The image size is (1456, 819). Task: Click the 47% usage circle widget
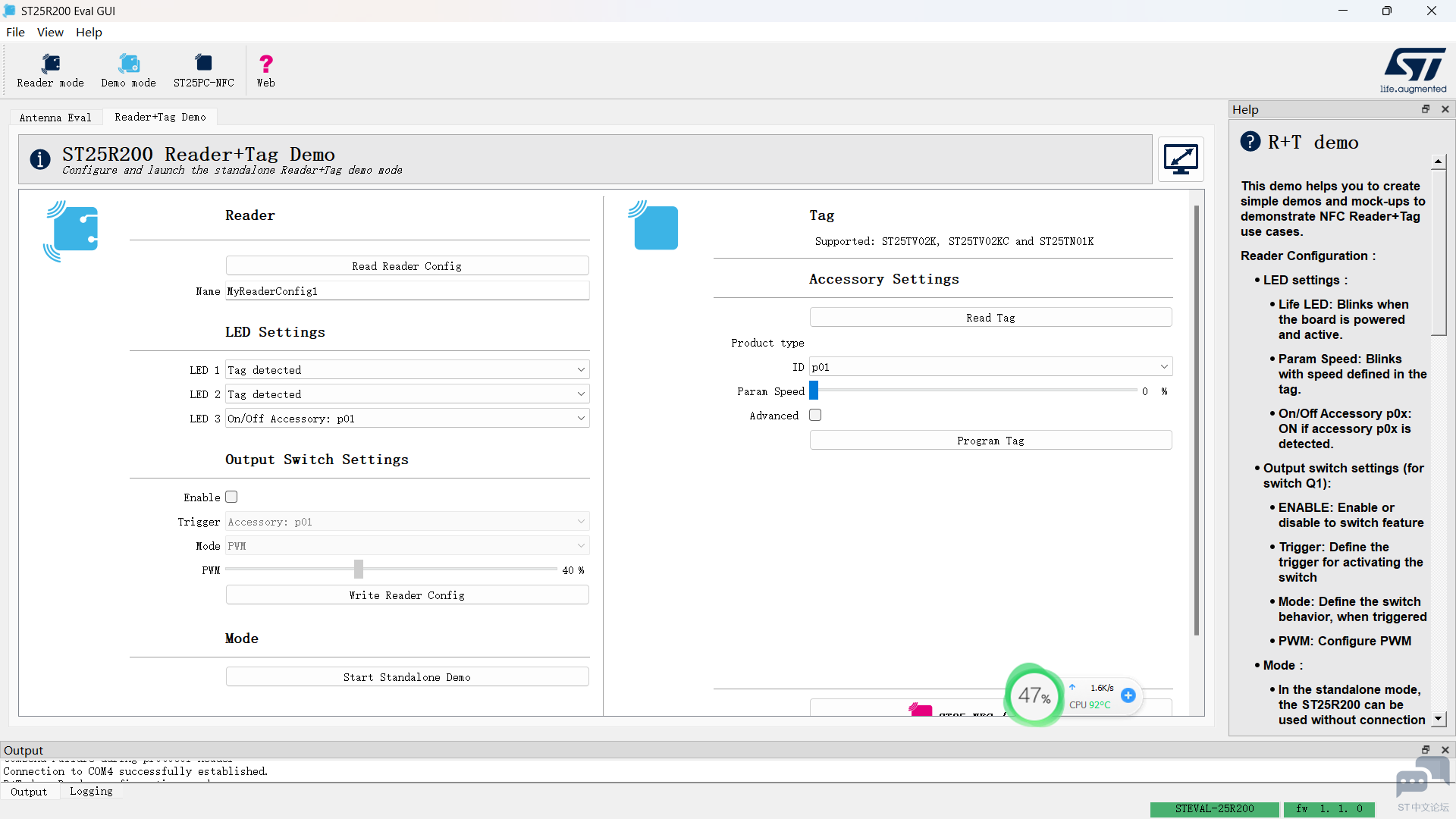(1034, 695)
